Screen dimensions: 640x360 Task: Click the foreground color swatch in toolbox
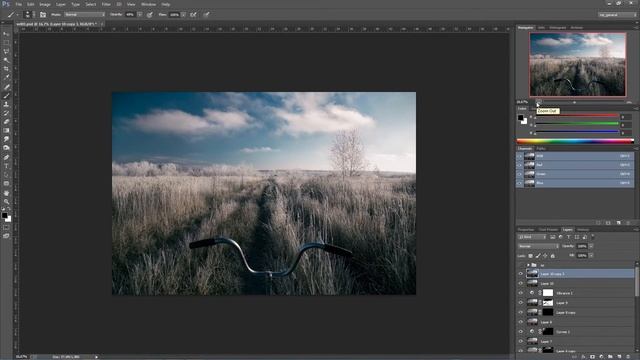(4, 215)
